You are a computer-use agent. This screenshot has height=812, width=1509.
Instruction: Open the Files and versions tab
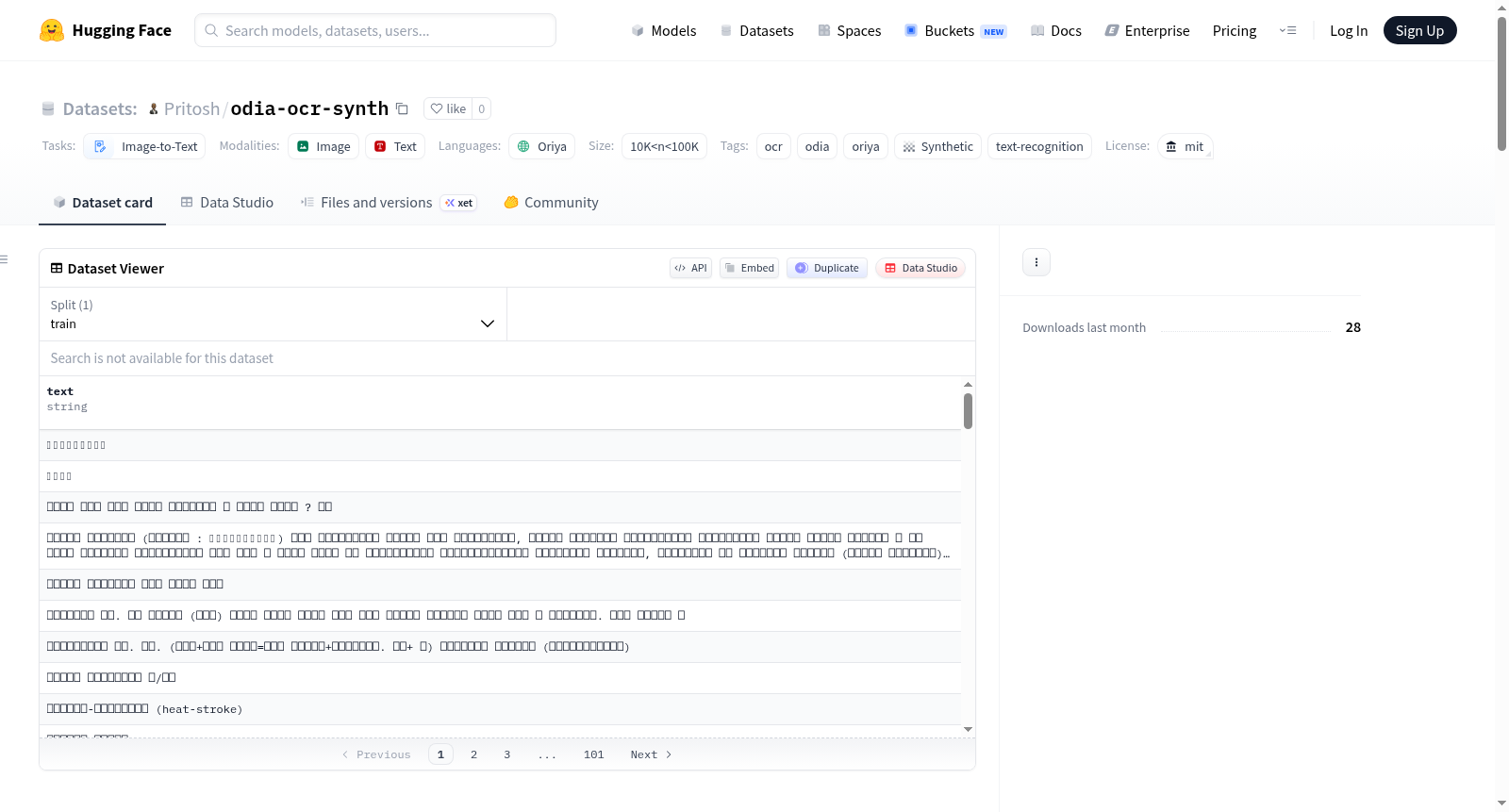tap(389, 203)
